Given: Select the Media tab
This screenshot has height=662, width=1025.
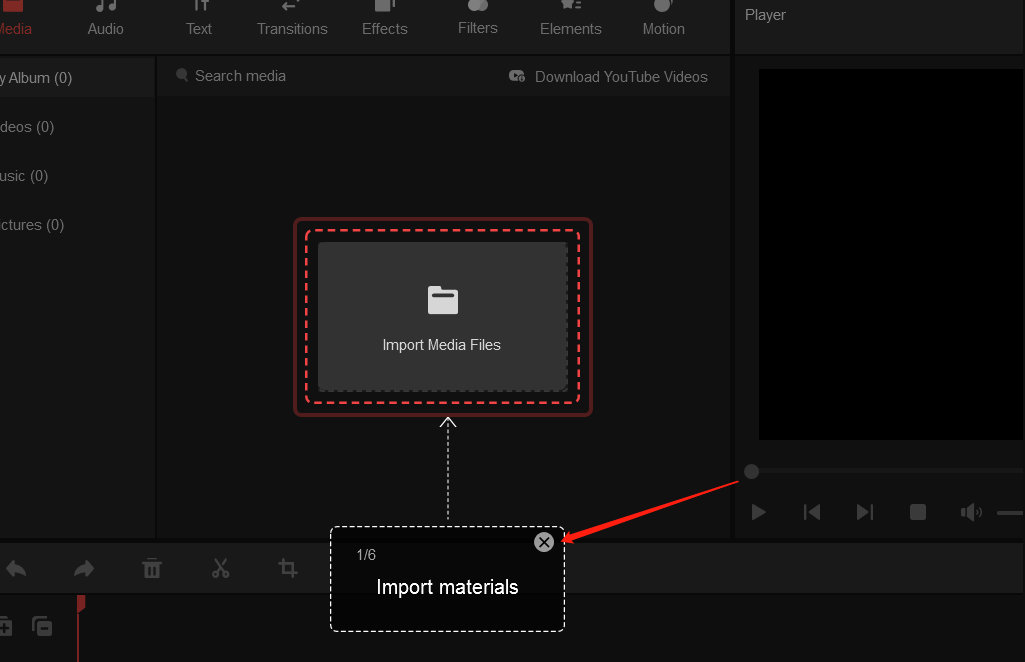Looking at the screenshot, I should click(14, 19).
